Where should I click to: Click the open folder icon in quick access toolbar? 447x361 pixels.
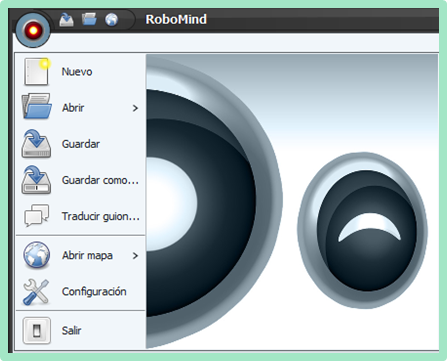(89, 19)
